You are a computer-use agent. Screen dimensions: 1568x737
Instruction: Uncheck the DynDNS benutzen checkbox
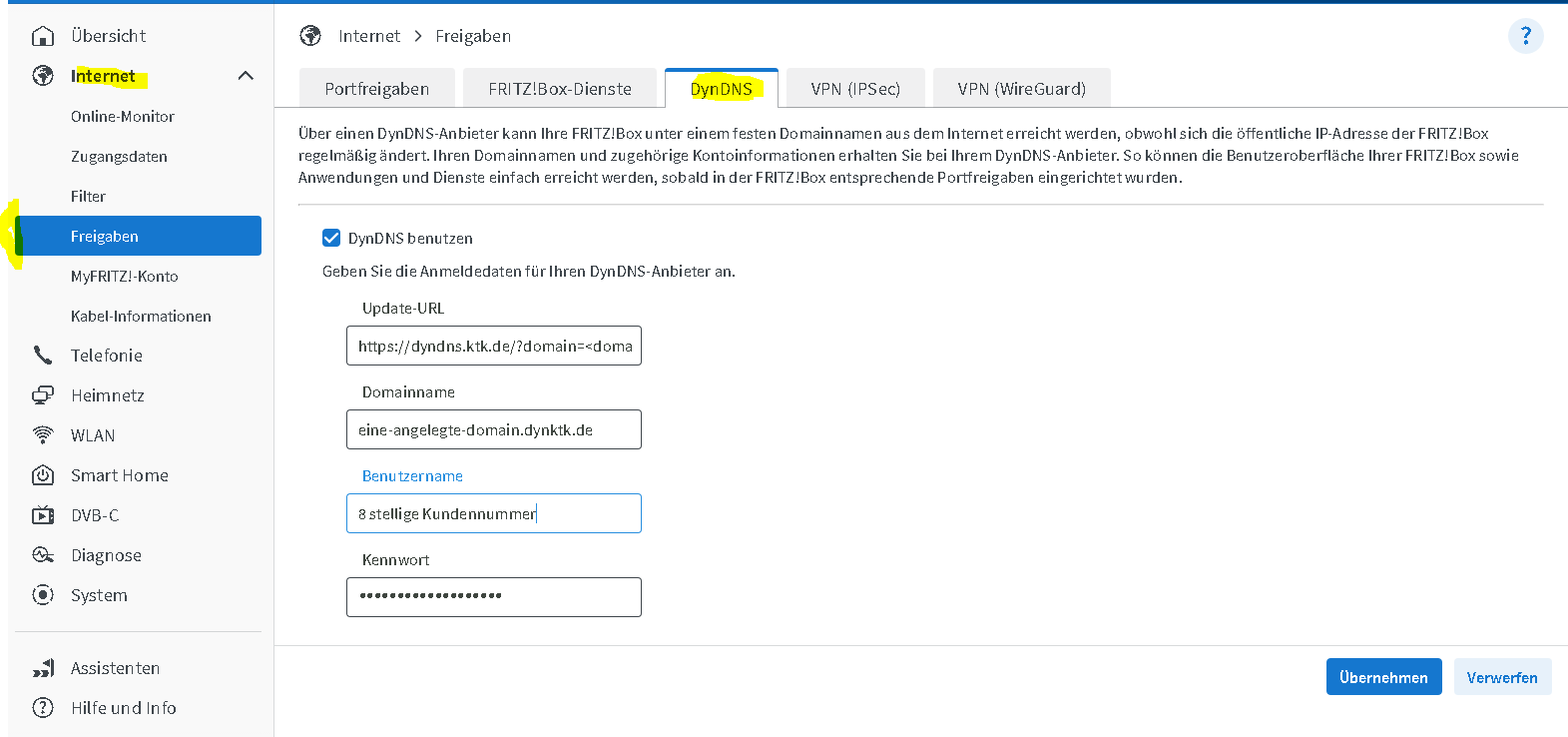[331, 238]
